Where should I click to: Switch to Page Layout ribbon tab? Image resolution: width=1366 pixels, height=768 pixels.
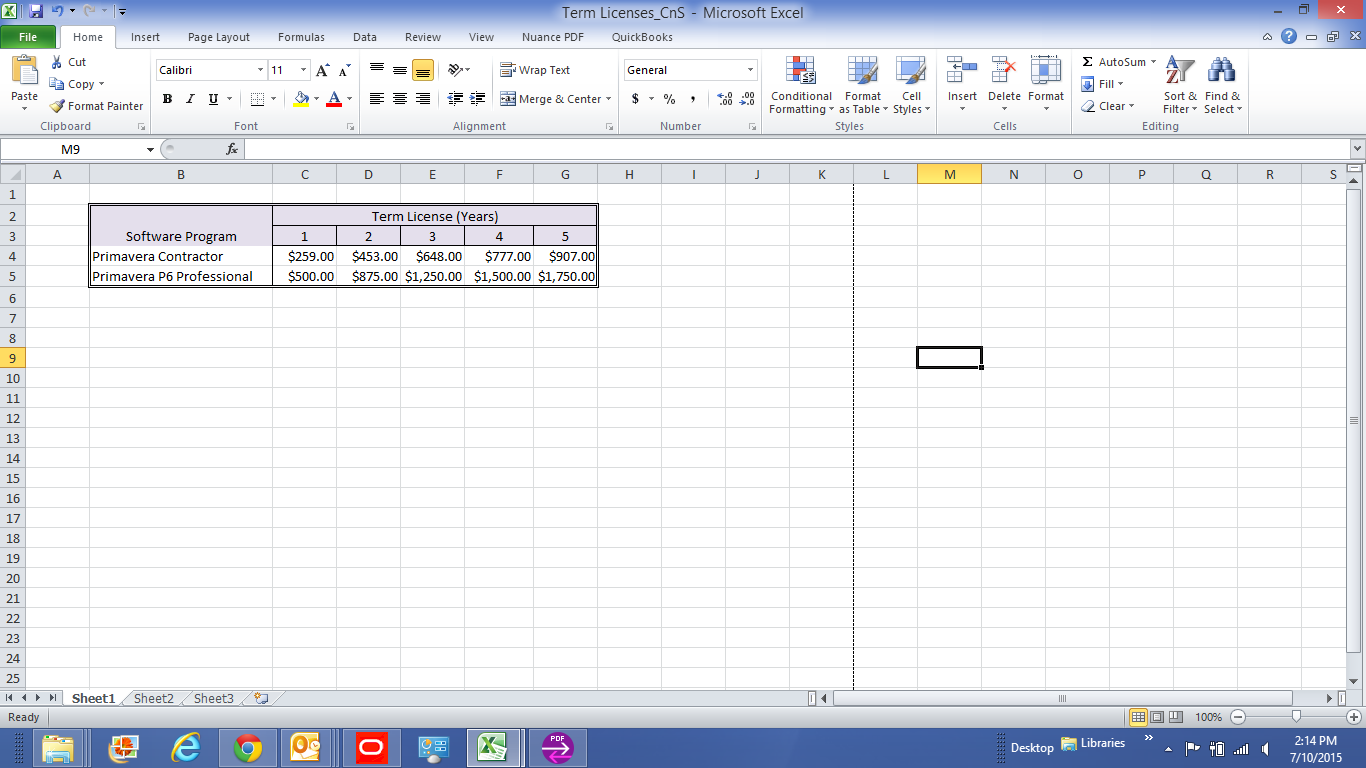pos(219,37)
